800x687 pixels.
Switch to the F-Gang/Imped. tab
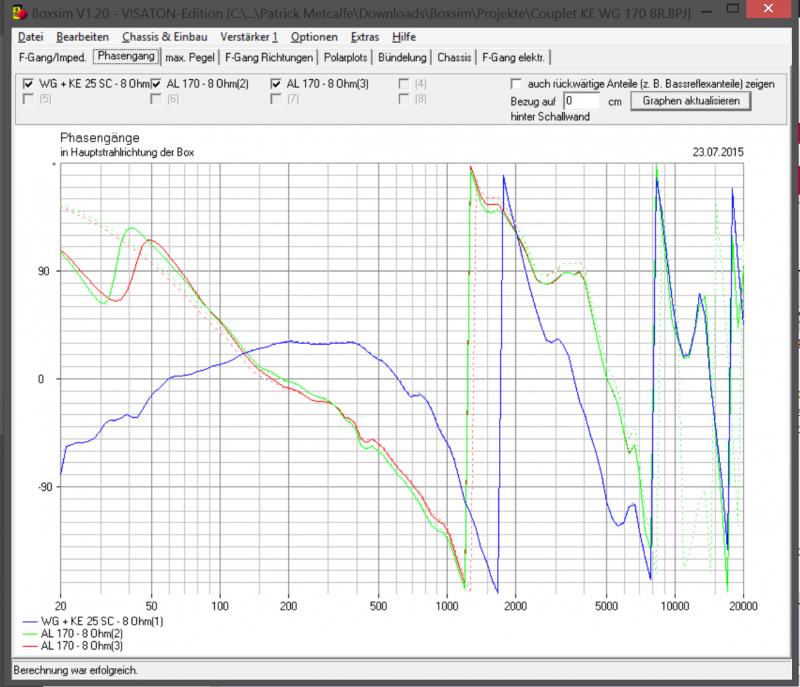click(52, 57)
